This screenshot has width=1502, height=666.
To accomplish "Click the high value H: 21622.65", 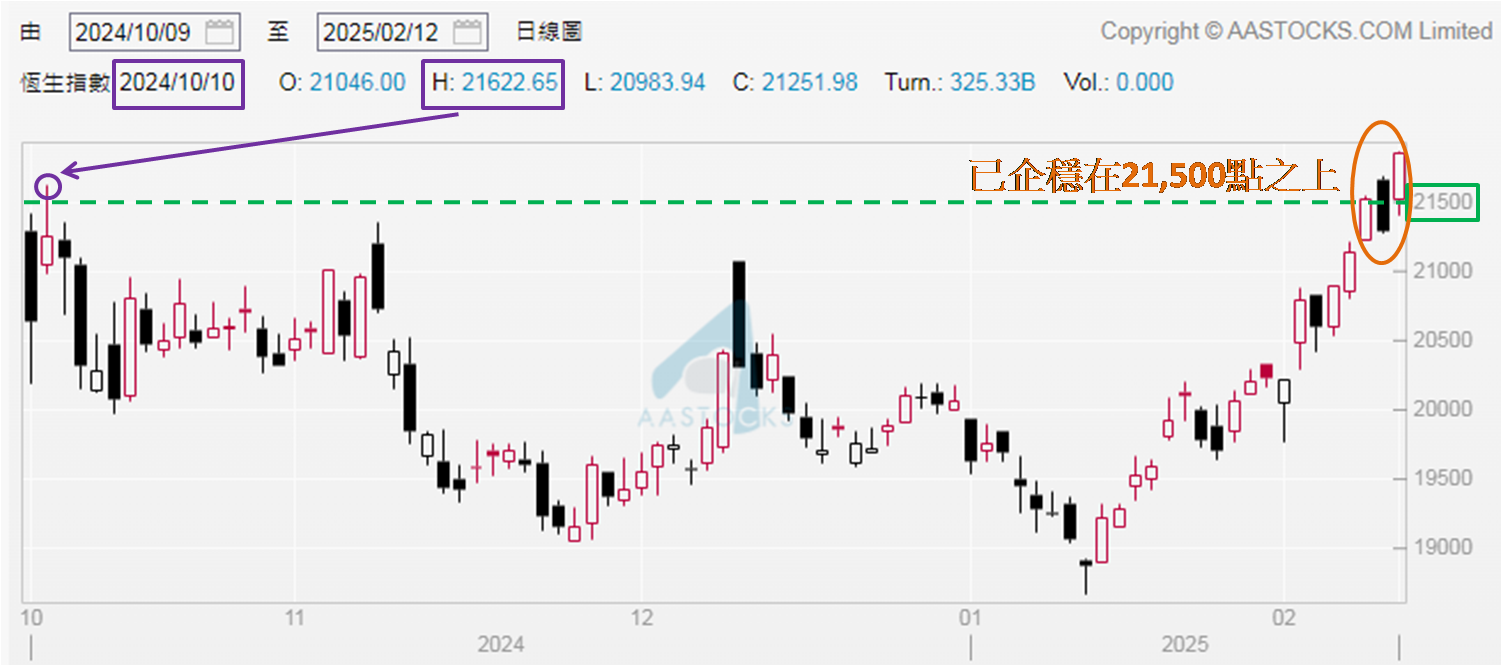I will point(494,82).
